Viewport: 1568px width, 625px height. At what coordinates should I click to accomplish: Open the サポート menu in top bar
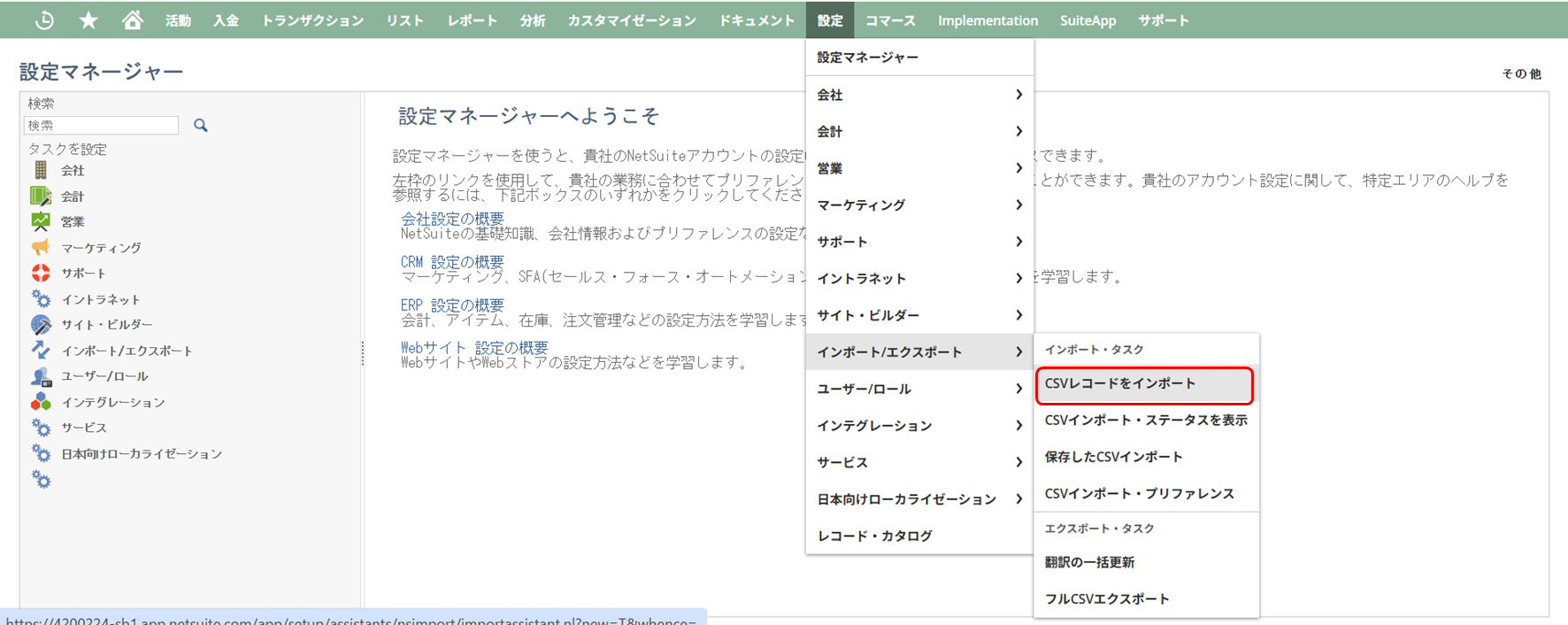tap(1164, 20)
